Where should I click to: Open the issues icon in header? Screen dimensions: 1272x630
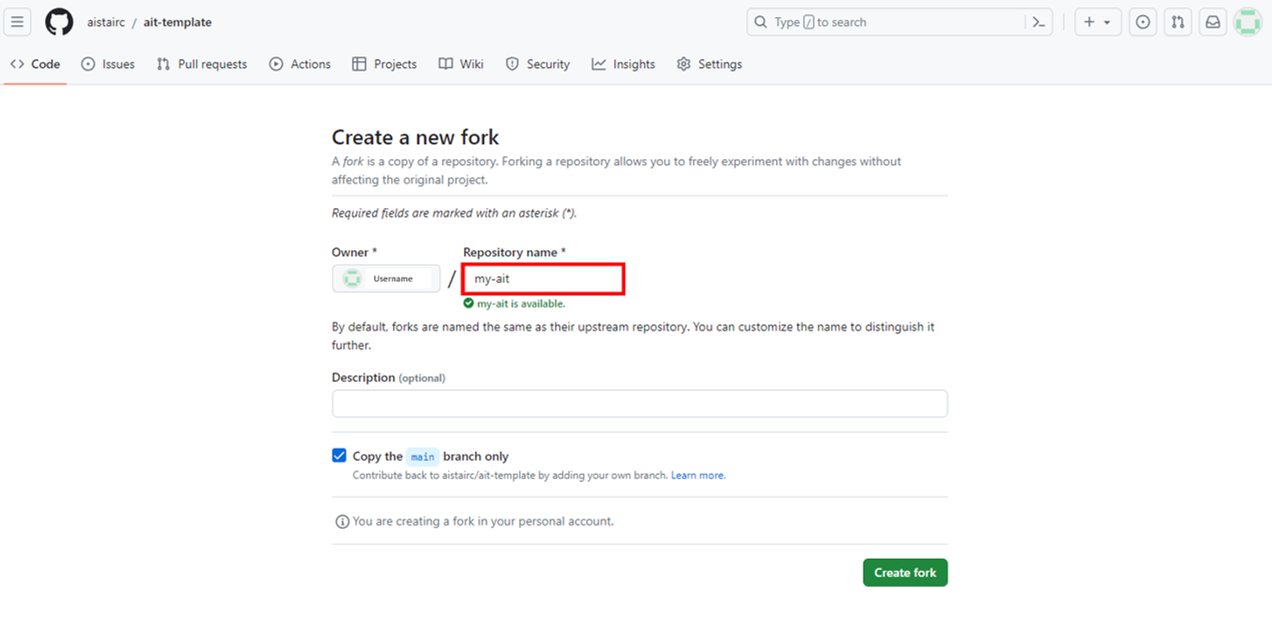coord(1142,22)
